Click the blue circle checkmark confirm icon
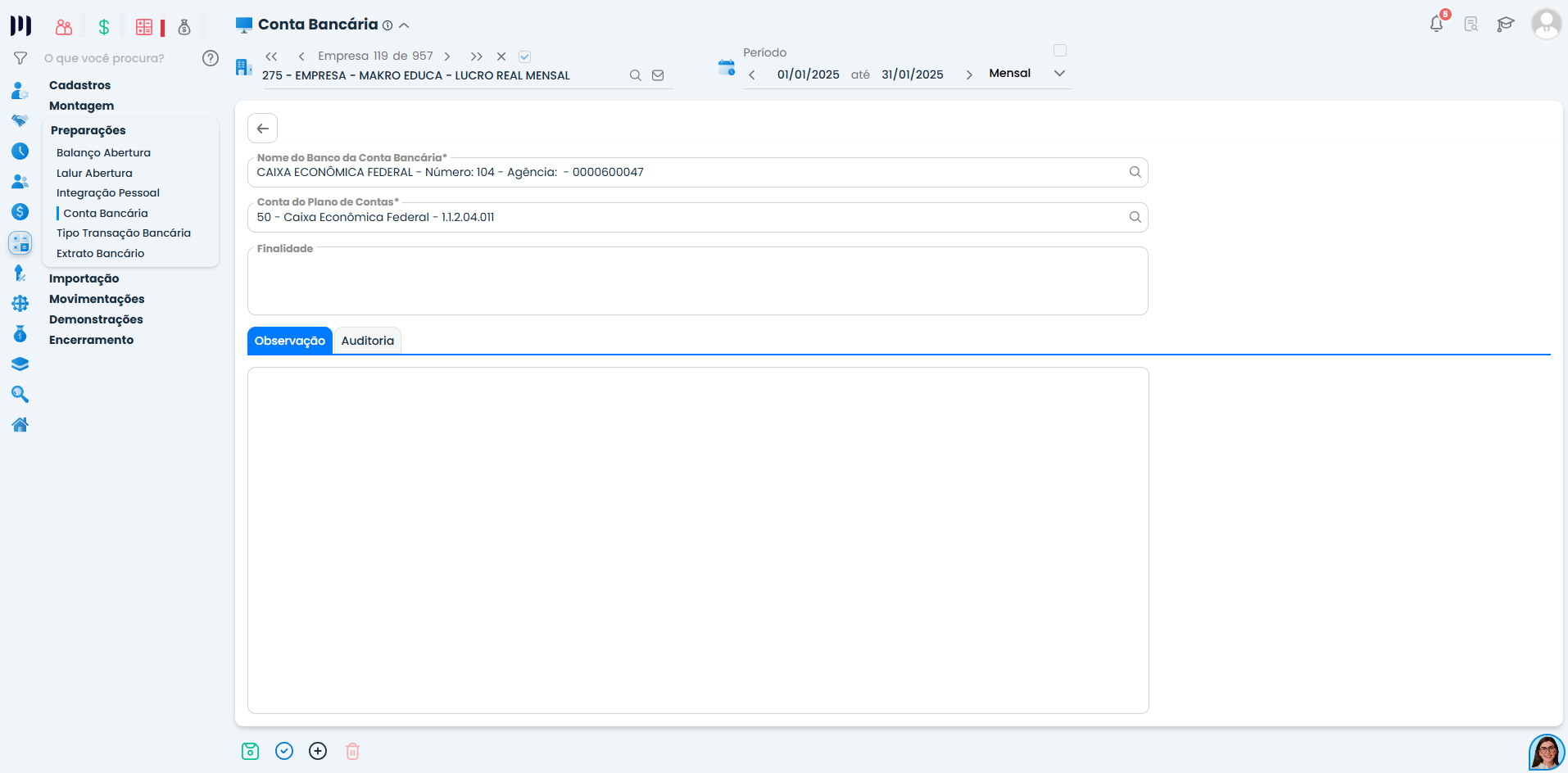Image resolution: width=1568 pixels, height=773 pixels. 284,751
